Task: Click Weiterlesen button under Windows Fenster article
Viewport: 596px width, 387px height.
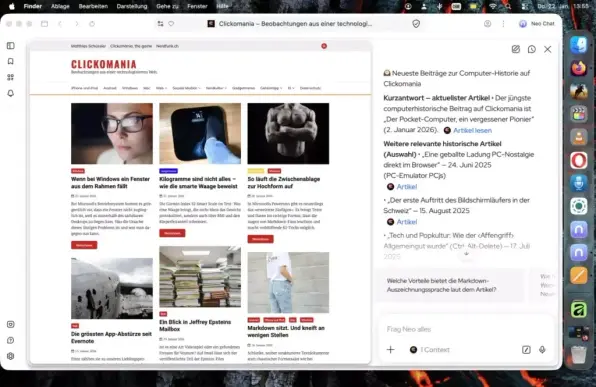Action: (x=84, y=245)
